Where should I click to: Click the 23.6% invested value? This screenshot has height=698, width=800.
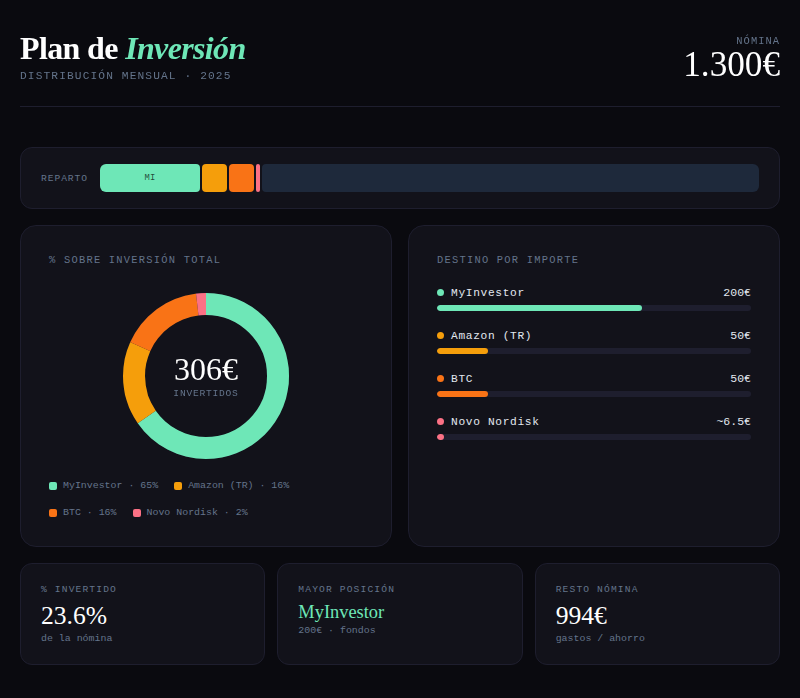[x=74, y=615]
